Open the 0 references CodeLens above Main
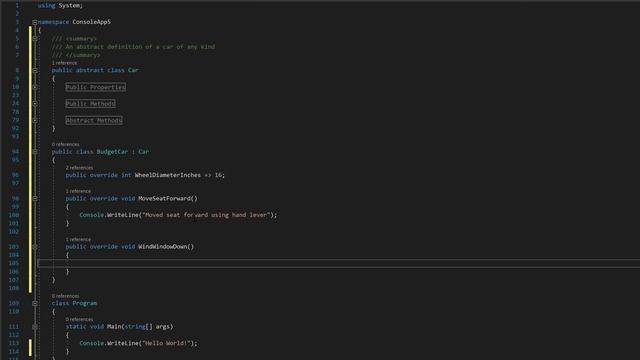The width and height of the screenshot is (640, 360). [x=79, y=319]
